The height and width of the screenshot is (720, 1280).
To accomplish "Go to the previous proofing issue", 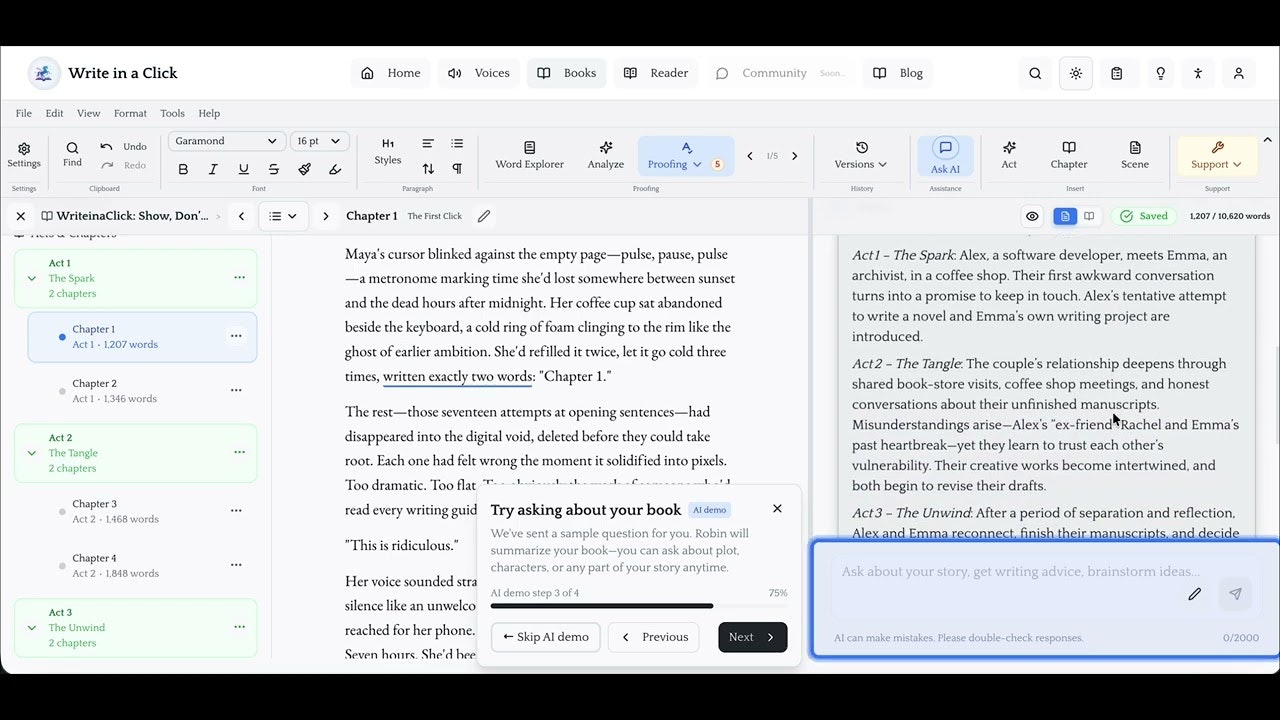I will [750, 156].
